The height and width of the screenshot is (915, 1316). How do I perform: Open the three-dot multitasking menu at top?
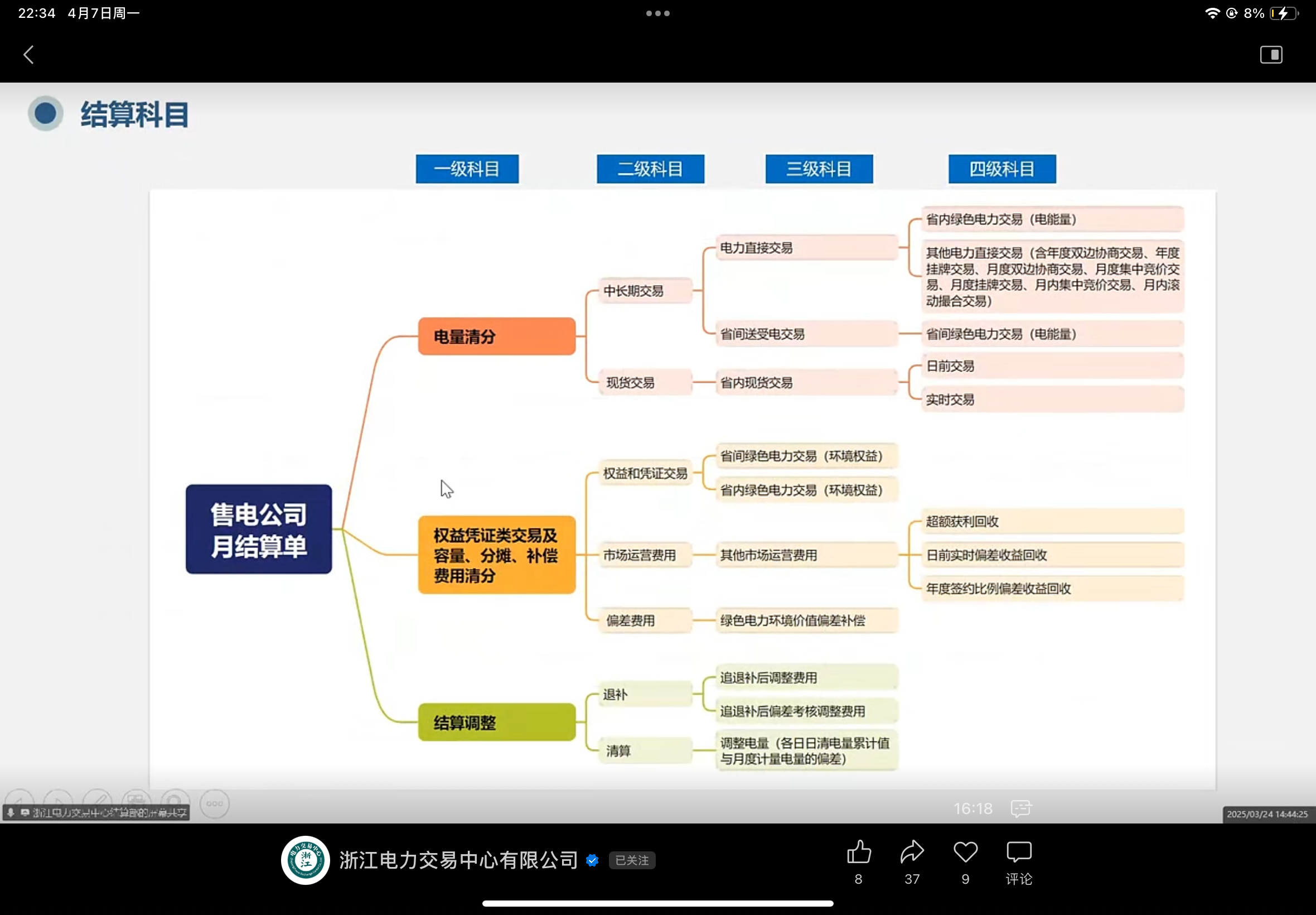(657, 13)
